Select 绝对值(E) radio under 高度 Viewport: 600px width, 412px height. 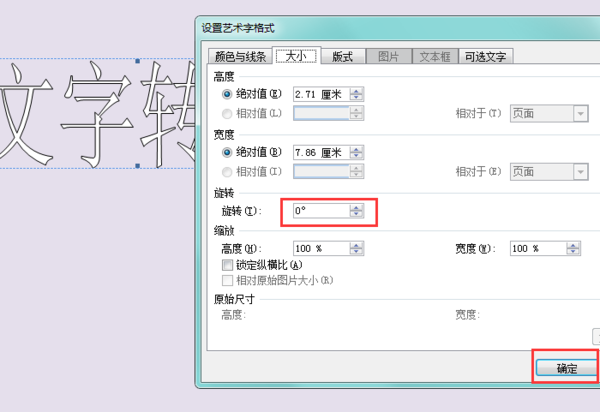[227, 94]
